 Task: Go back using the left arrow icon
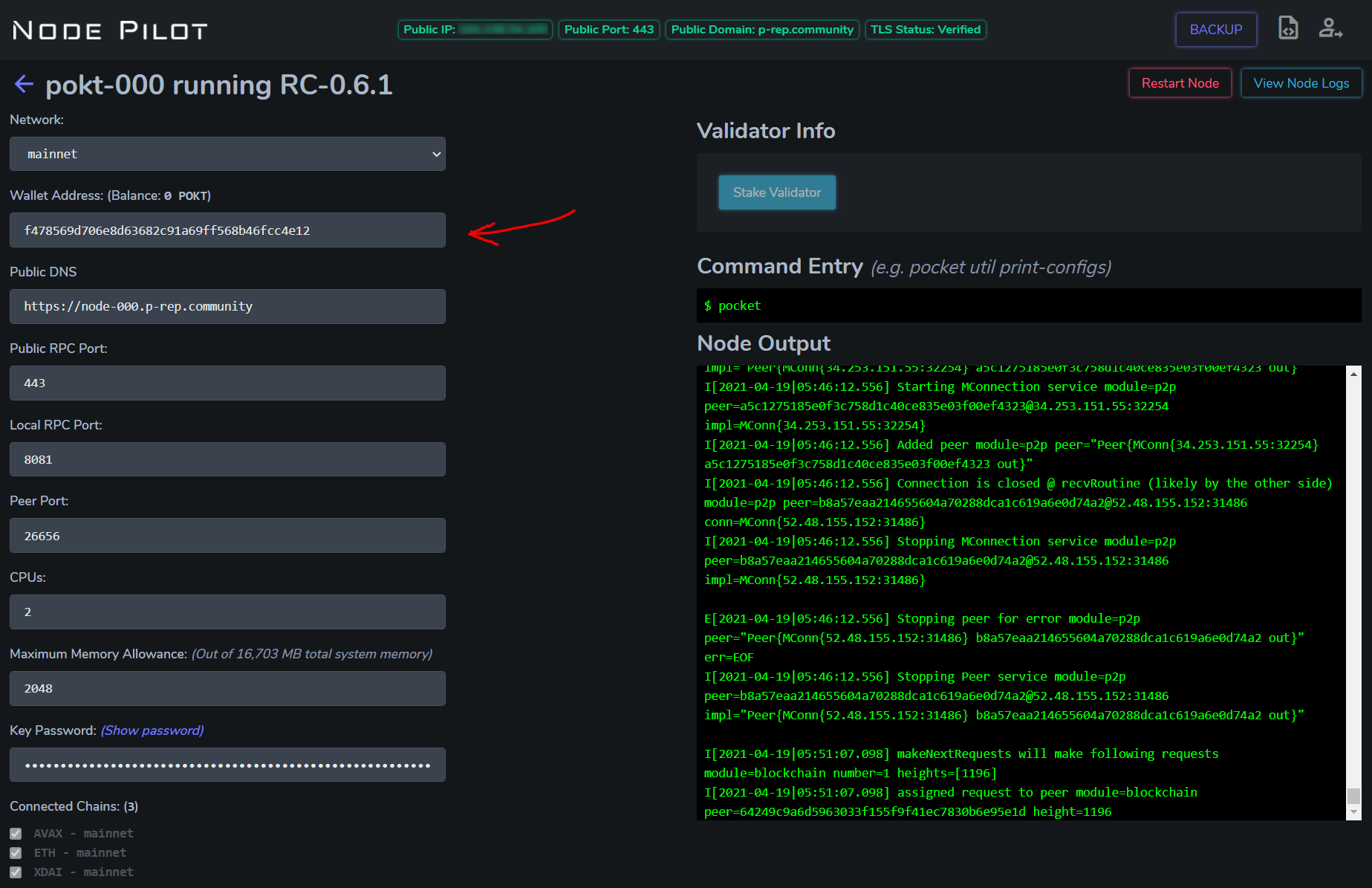click(24, 84)
